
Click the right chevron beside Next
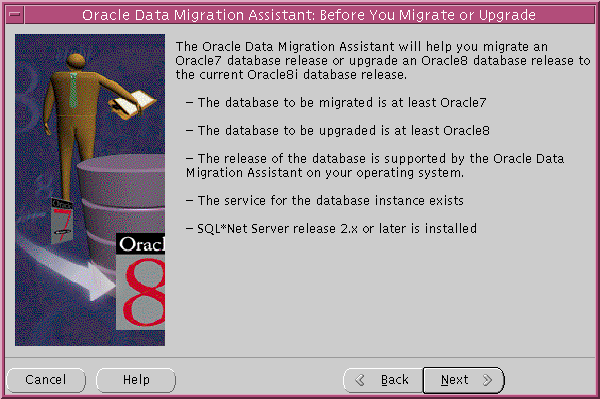coord(487,380)
